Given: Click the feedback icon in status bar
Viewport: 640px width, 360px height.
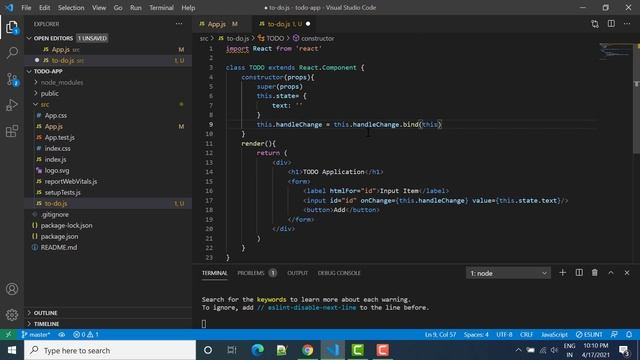Looking at the screenshot, I should (614, 334).
